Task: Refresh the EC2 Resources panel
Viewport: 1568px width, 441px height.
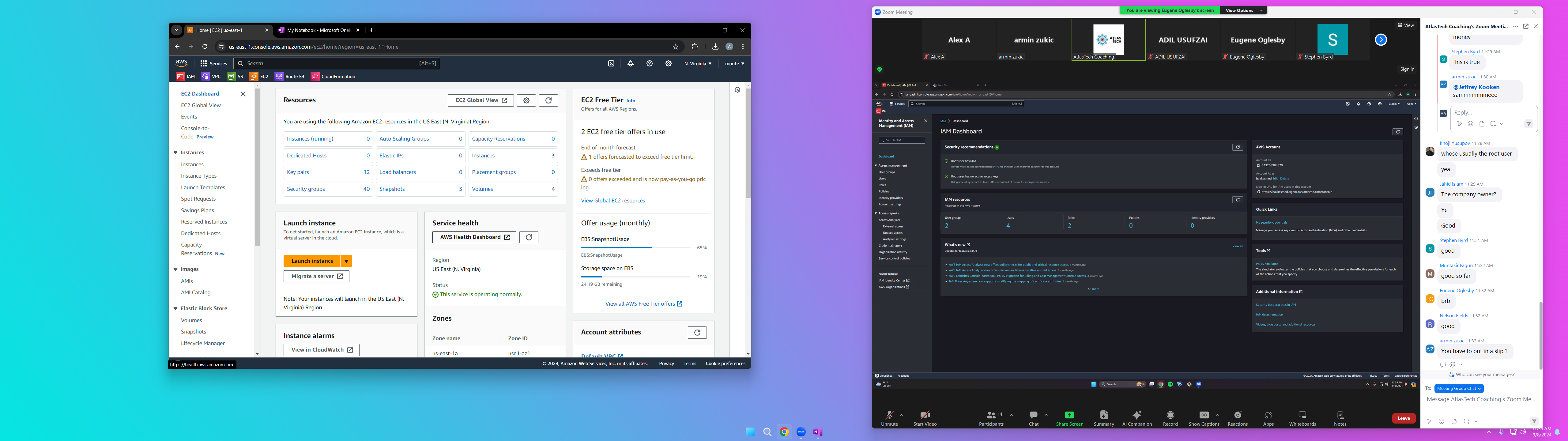Action: click(x=548, y=100)
